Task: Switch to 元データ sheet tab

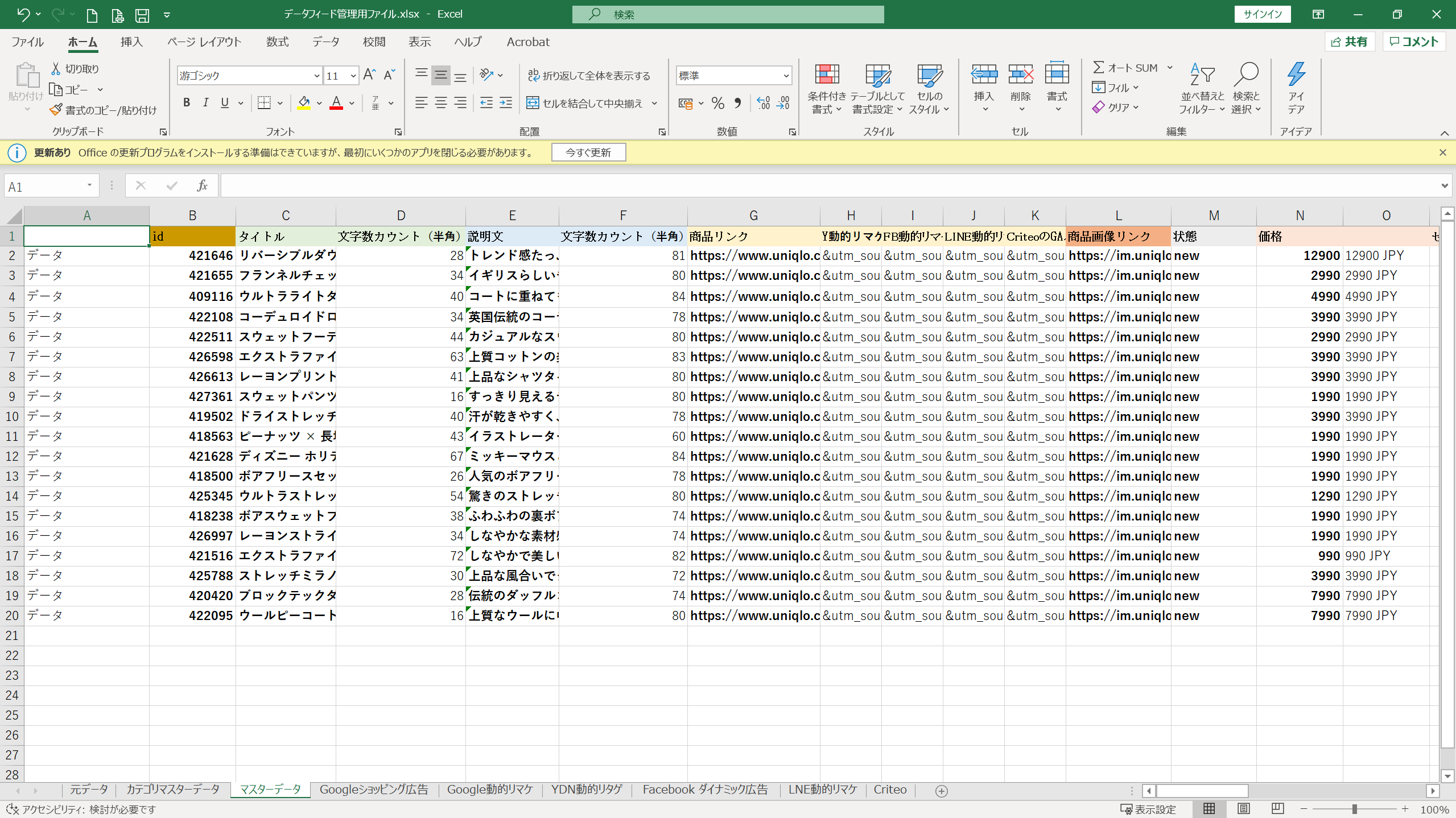Action: click(89, 790)
